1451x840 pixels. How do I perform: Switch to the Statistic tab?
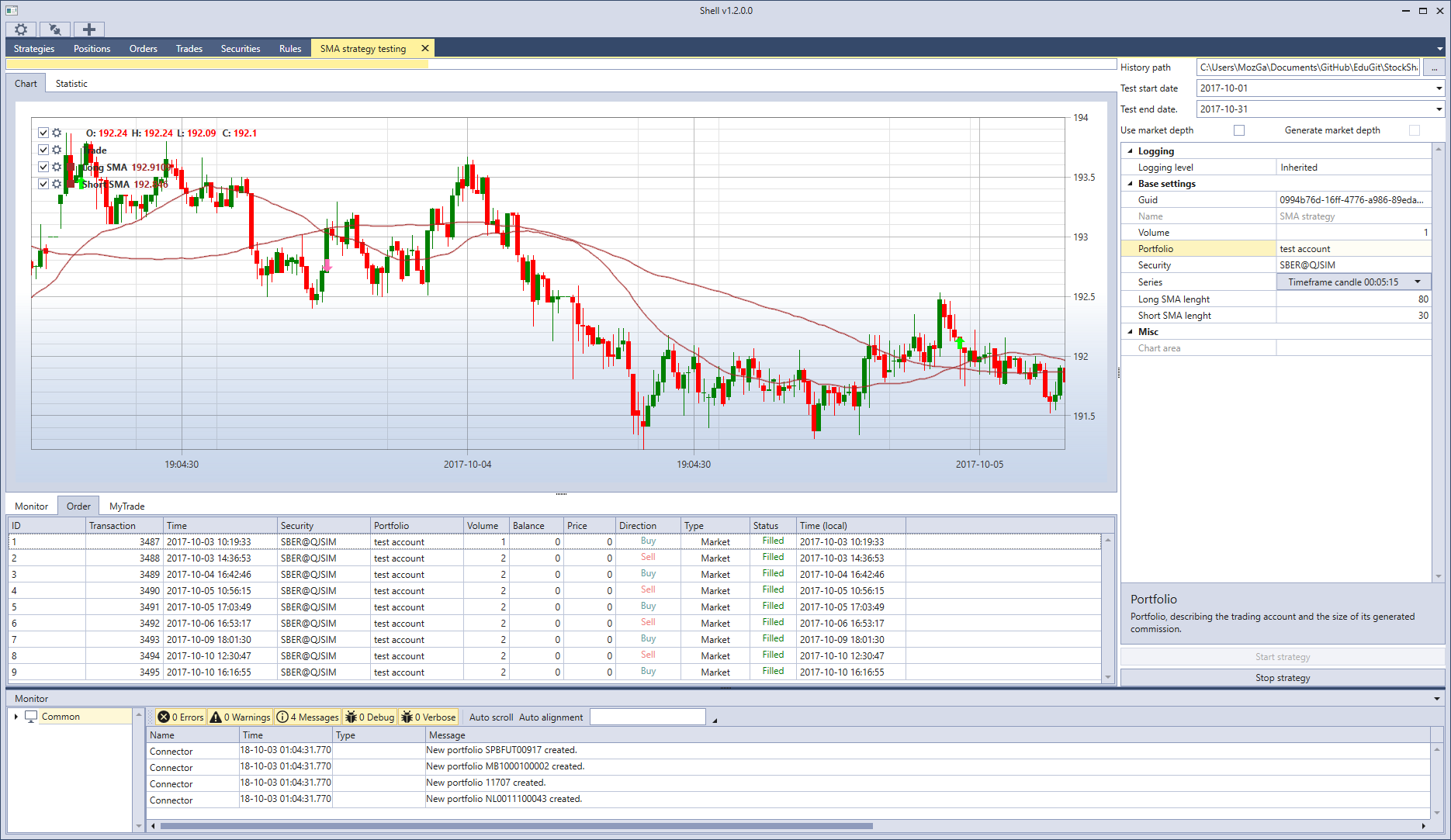[71, 83]
